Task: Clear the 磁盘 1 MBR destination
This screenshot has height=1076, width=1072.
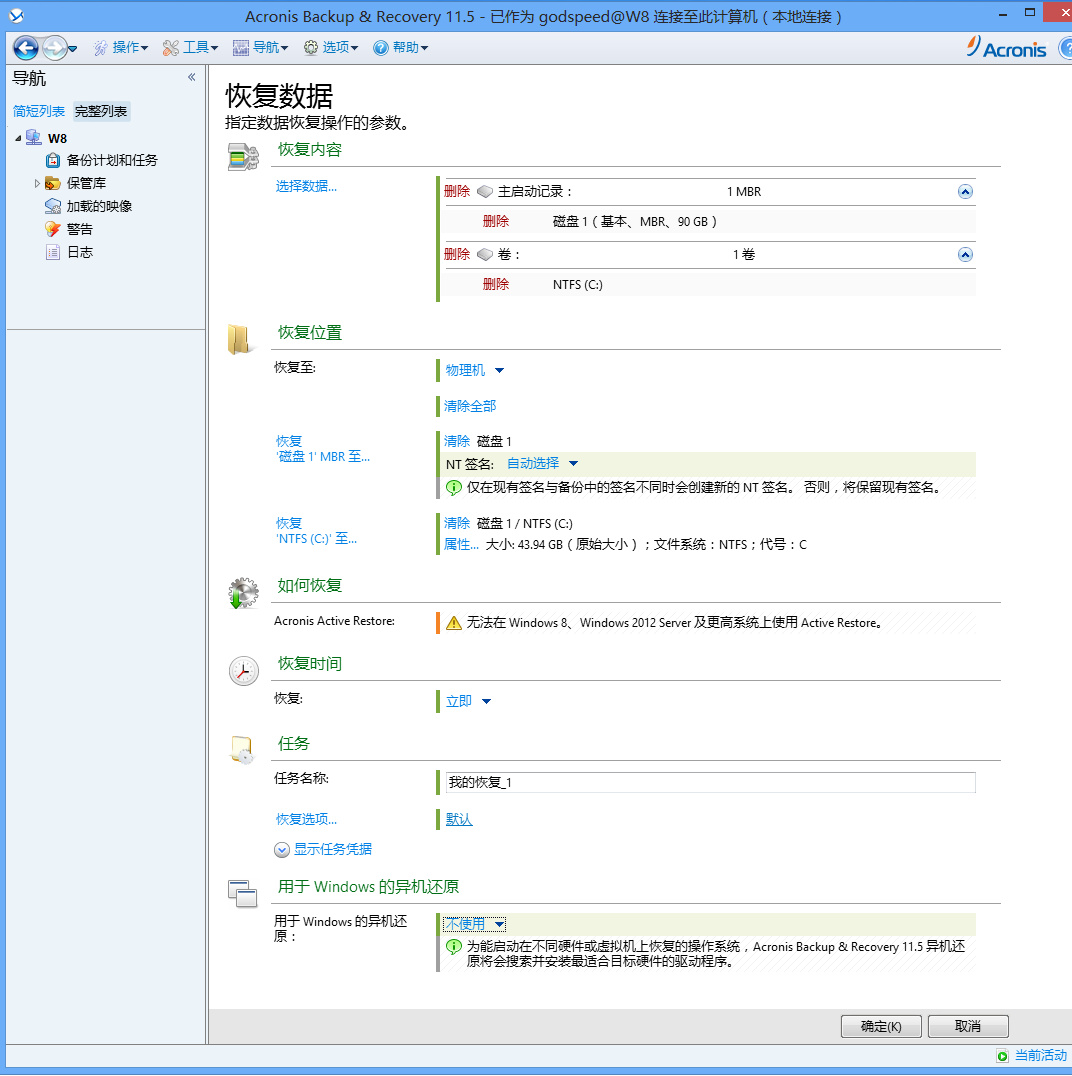Action: [456, 441]
